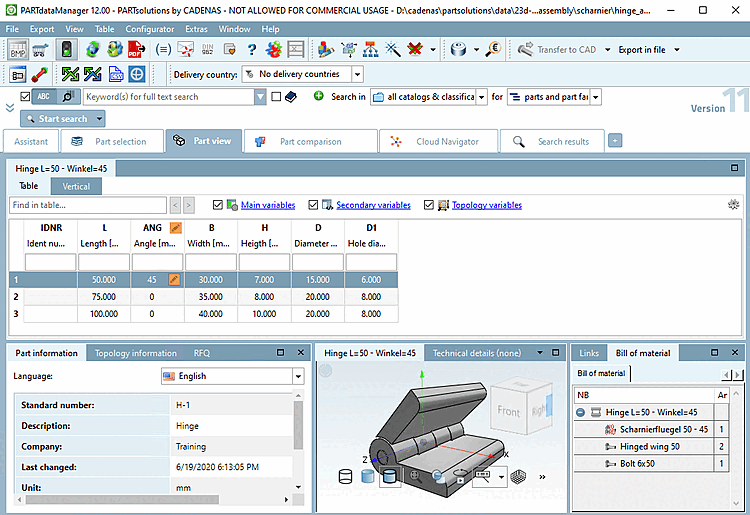Uncheck the Secondary variables checkbox
Screen dimensions: 750x515
[x=314, y=205]
